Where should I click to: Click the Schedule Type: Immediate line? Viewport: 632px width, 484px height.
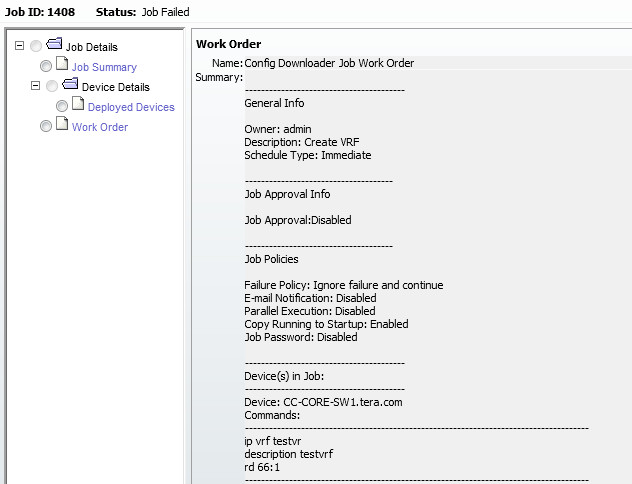[308, 155]
